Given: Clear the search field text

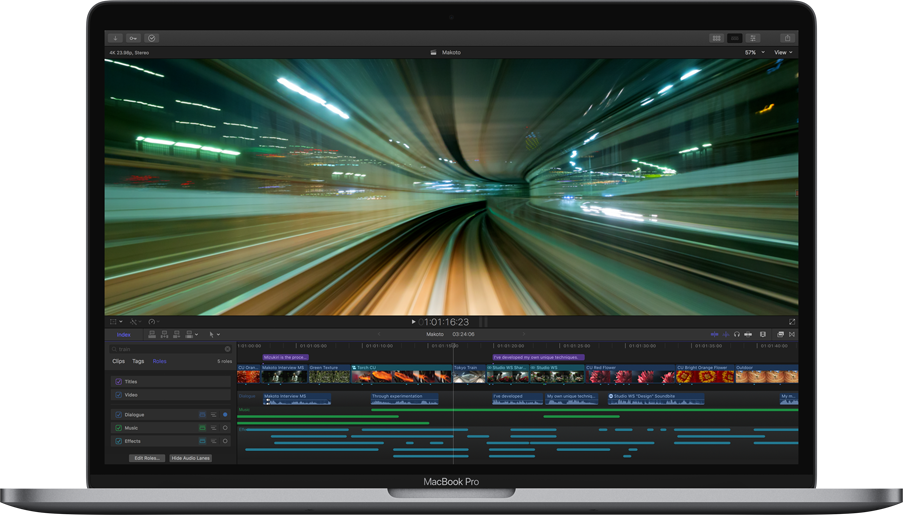Looking at the screenshot, I should coord(227,349).
